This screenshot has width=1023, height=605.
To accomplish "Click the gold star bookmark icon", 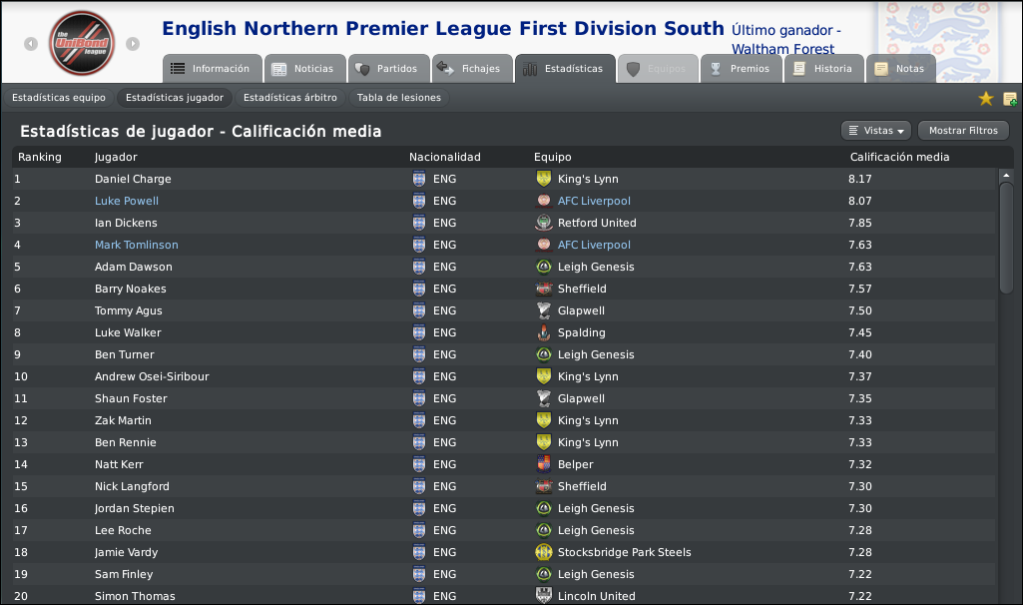I will tap(986, 99).
